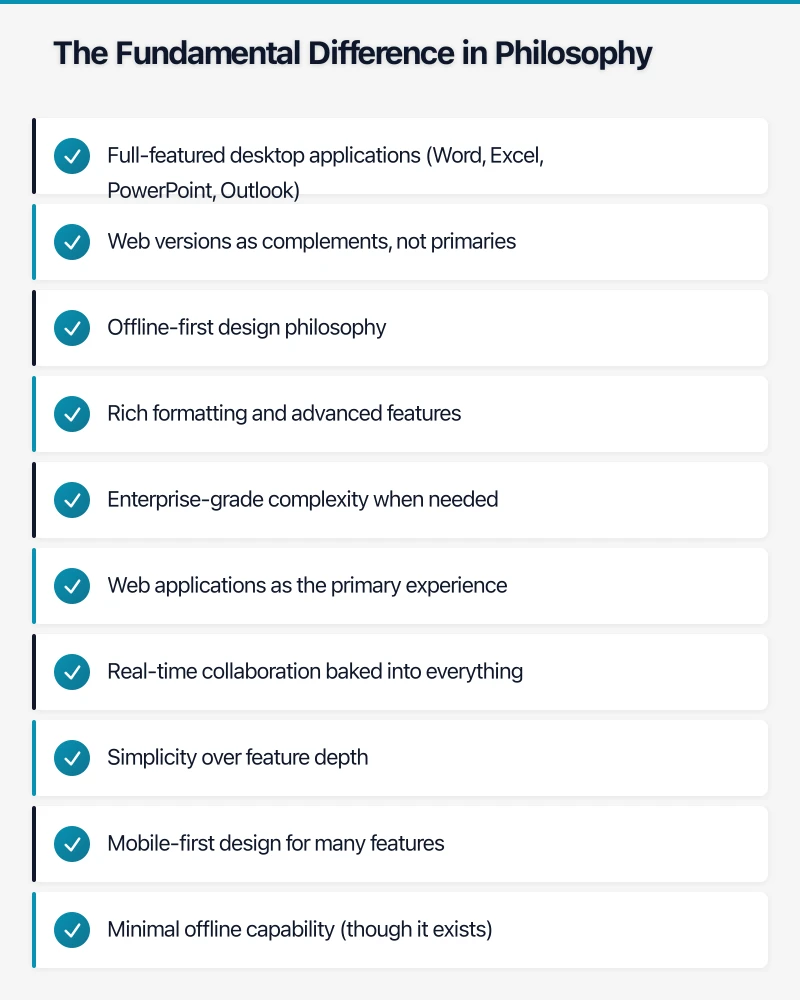Image resolution: width=800 pixels, height=1000 pixels.
Task: Click the Mobile-first design for many features text
Action: [x=275, y=844]
